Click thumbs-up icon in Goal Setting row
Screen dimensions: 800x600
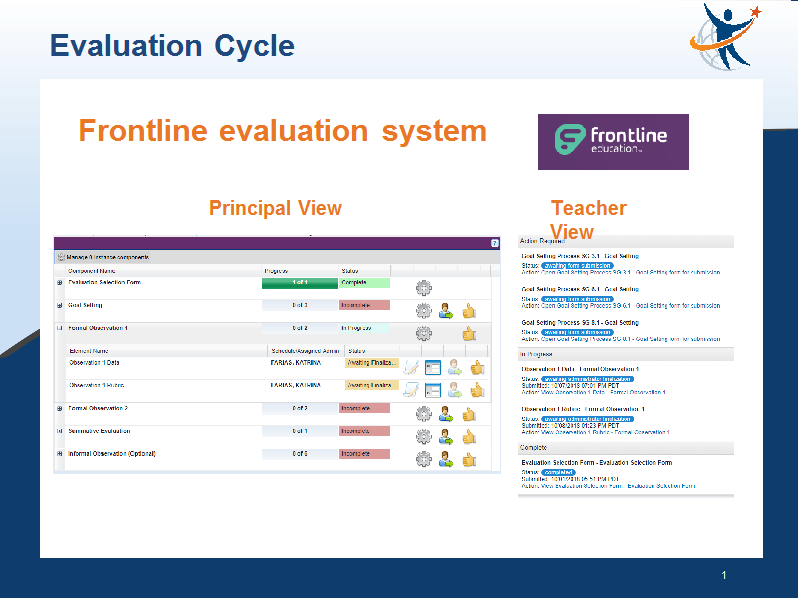pos(469,311)
